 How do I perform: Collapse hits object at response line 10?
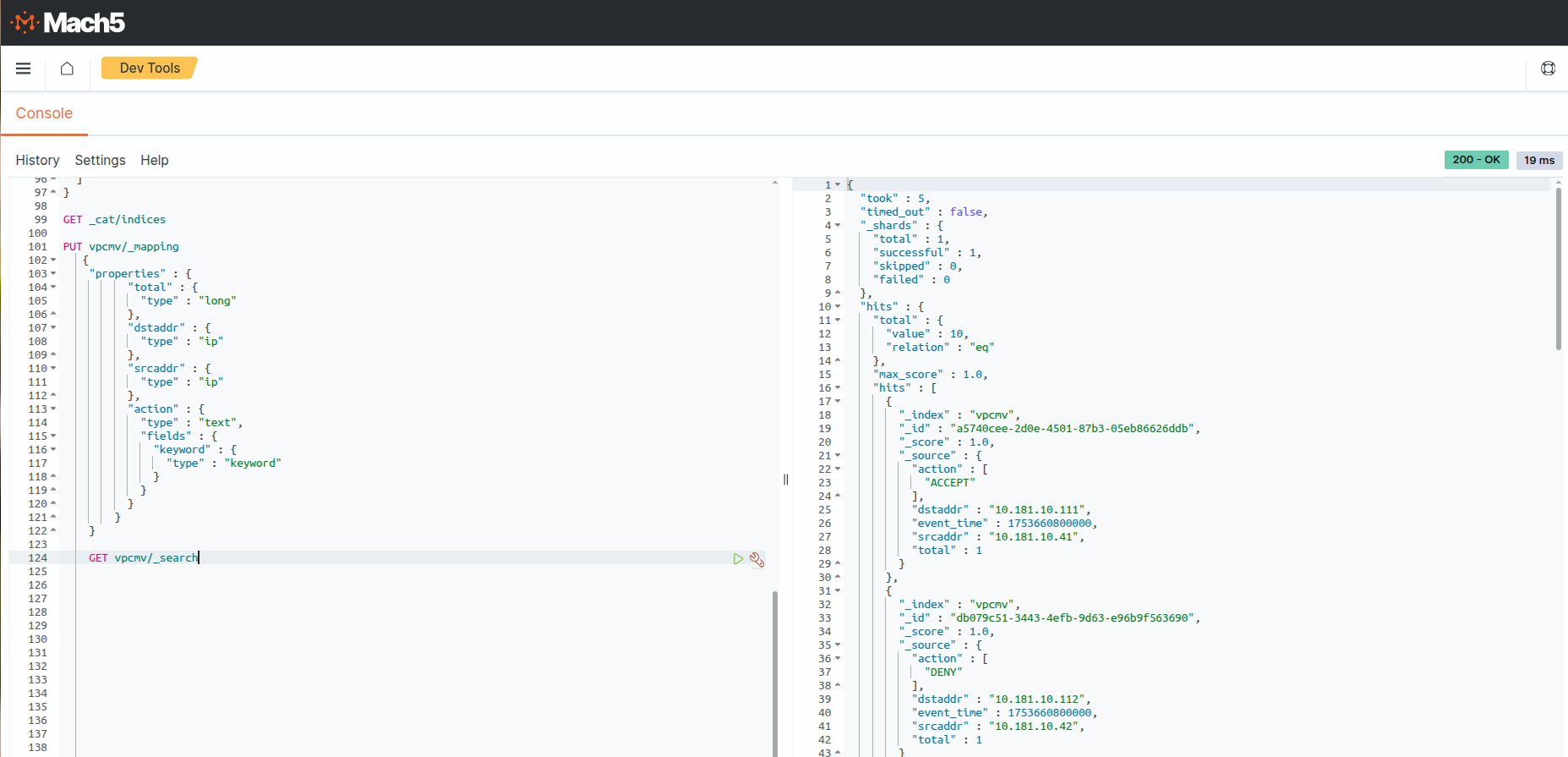[x=838, y=307]
